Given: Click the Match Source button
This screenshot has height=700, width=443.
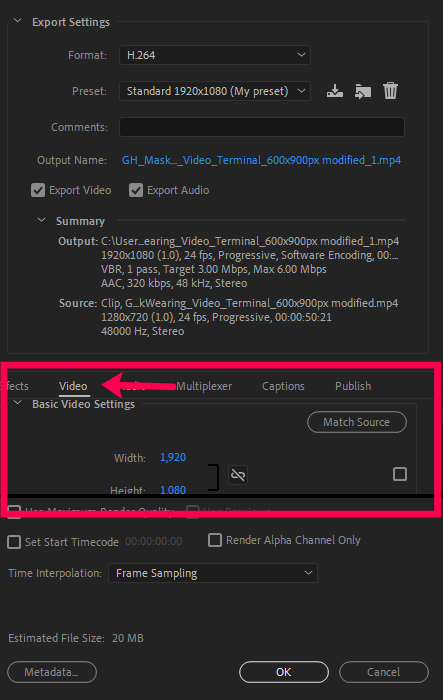Looking at the screenshot, I should coord(357,422).
